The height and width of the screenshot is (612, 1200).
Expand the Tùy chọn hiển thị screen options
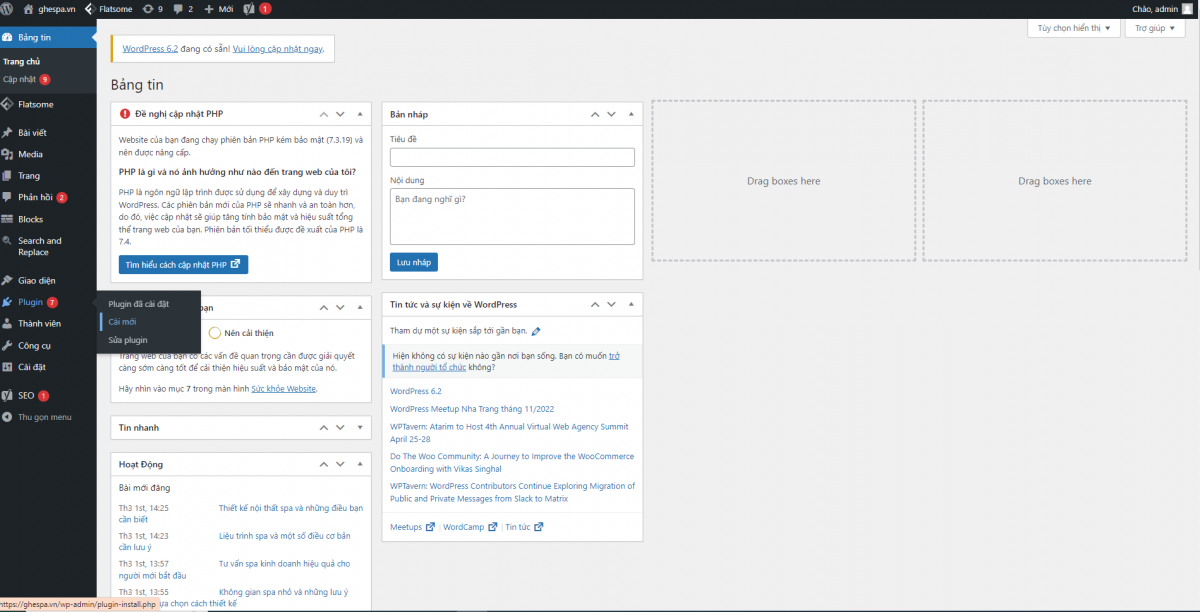[1074, 28]
